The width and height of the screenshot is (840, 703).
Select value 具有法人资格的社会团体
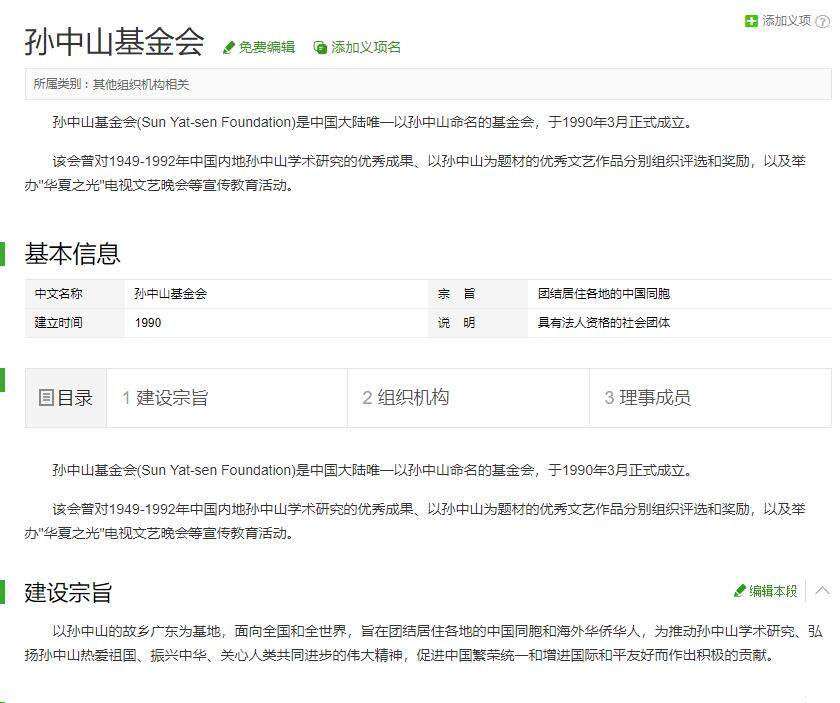(604, 323)
